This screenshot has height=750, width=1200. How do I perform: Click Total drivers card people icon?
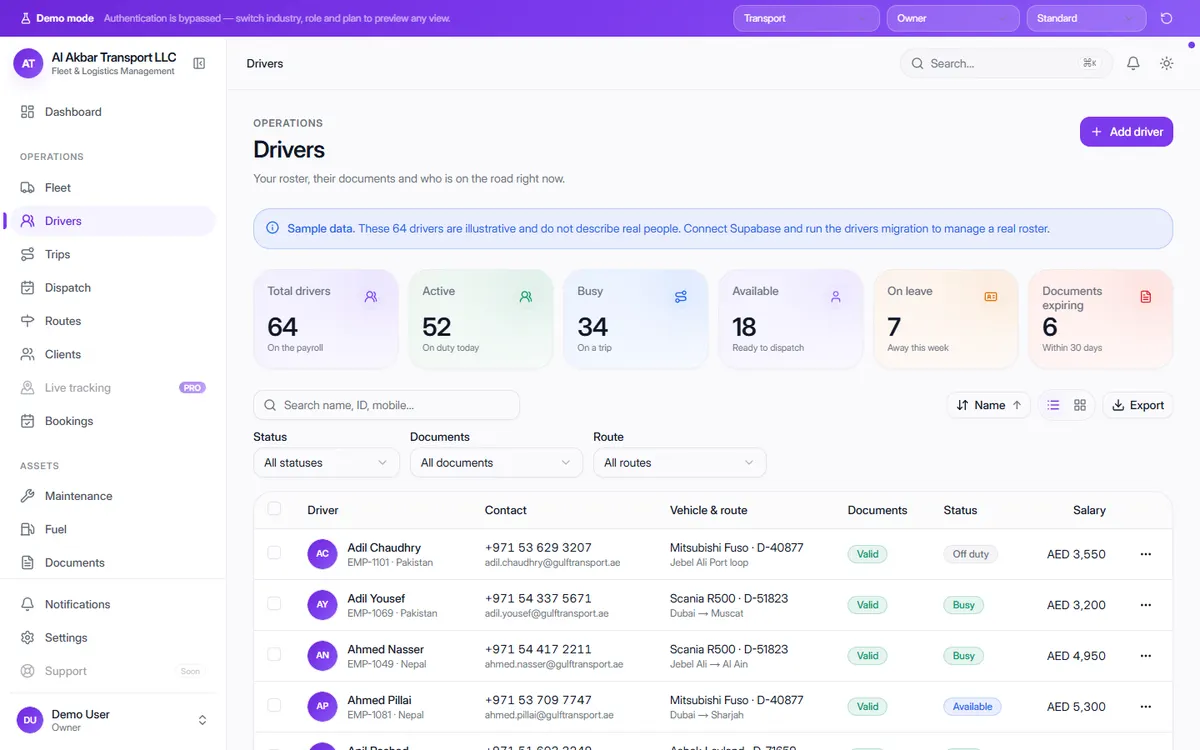click(371, 297)
